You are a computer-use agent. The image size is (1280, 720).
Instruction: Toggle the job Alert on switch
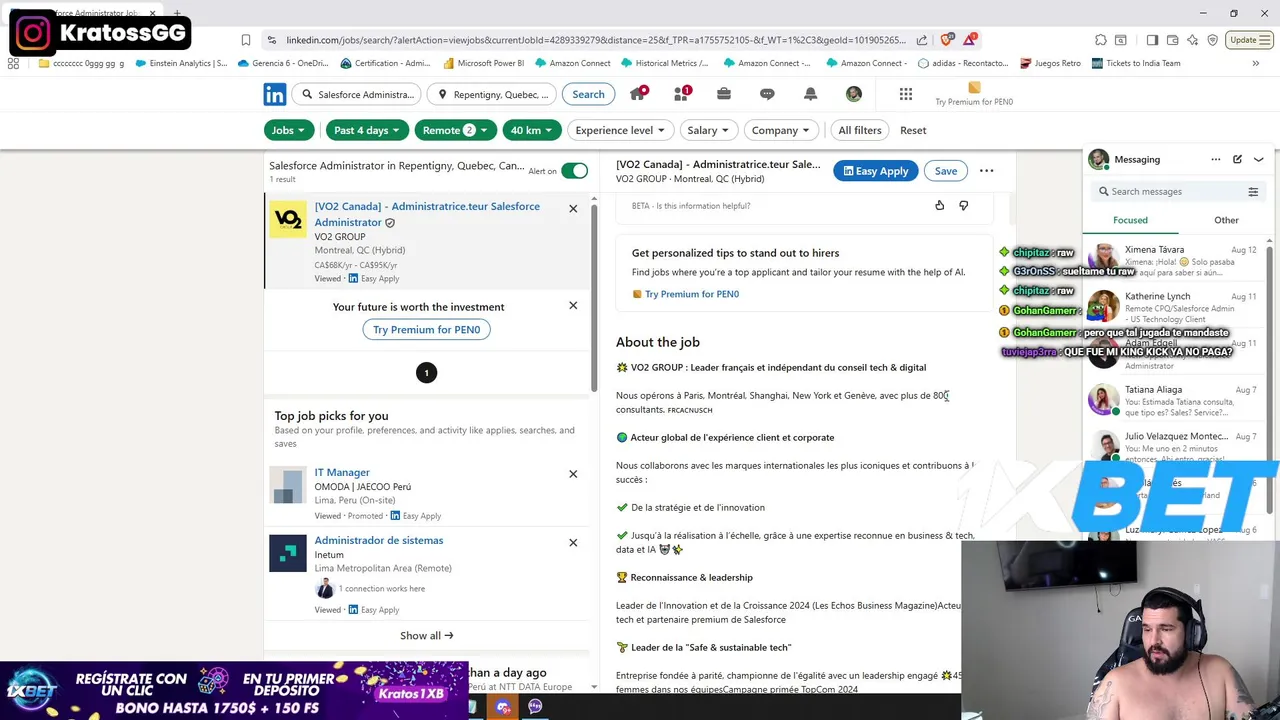575,171
